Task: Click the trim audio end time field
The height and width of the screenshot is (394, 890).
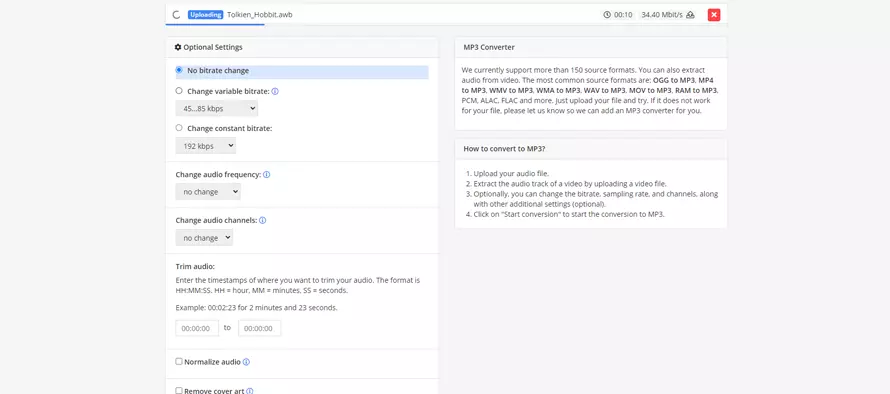Action: click(x=259, y=328)
